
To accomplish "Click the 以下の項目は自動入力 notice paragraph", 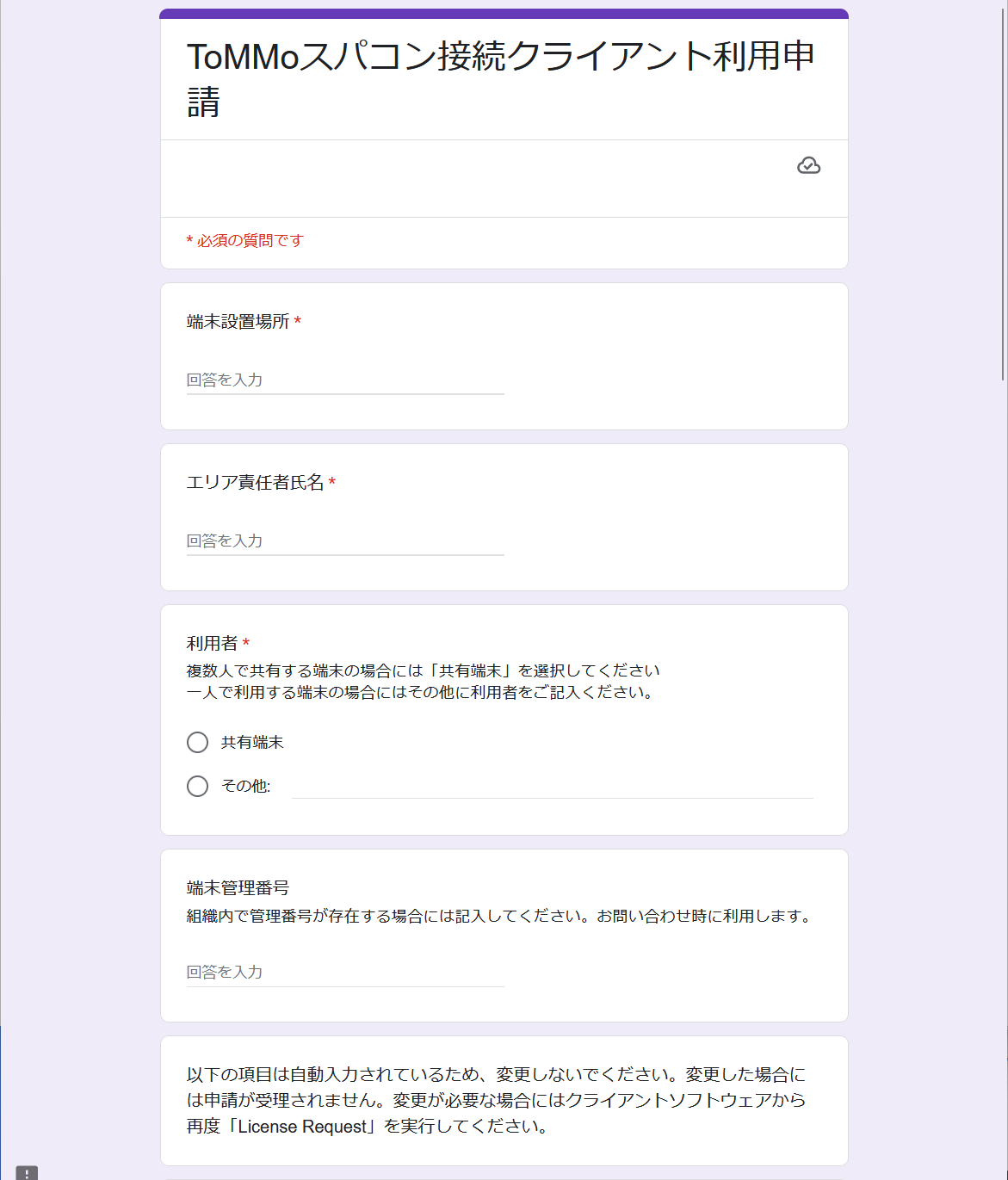I will (497, 1100).
